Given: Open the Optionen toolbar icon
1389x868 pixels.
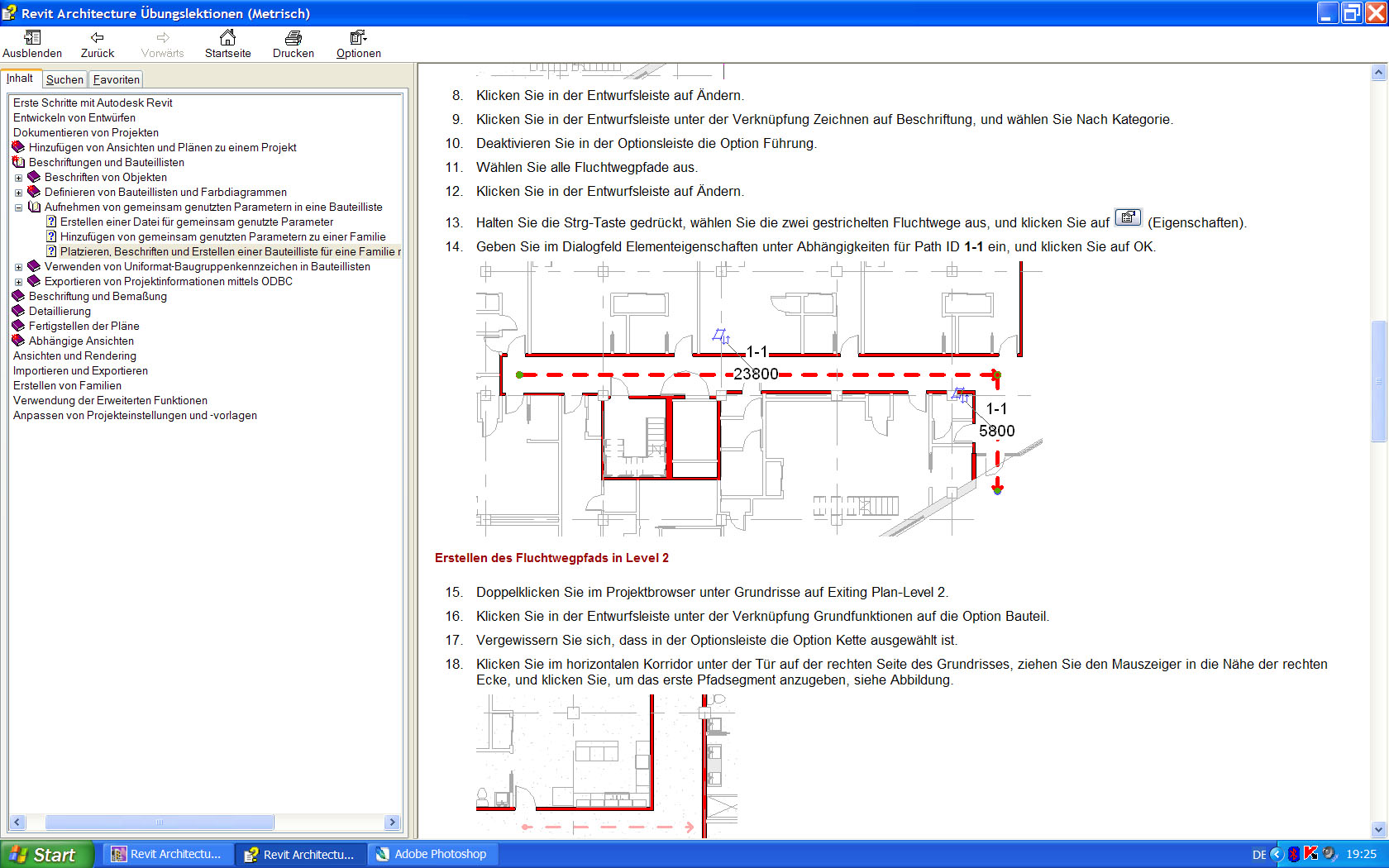Looking at the screenshot, I should pos(358,37).
